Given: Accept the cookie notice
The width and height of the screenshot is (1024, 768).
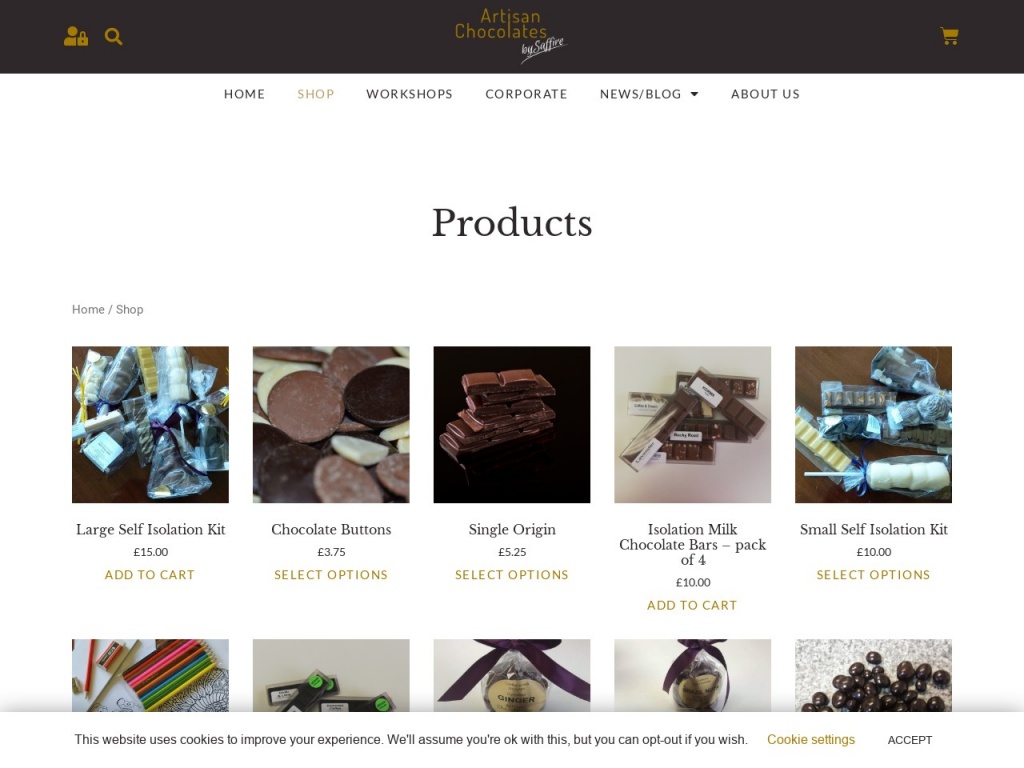Looking at the screenshot, I should tap(910, 740).
